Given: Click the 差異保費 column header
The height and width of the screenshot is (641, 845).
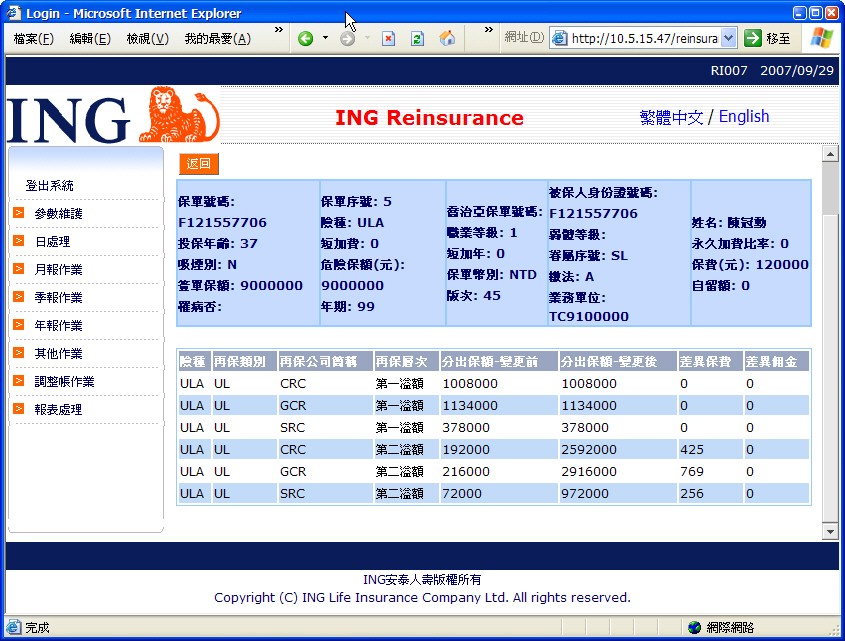Looking at the screenshot, I should [710, 362].
